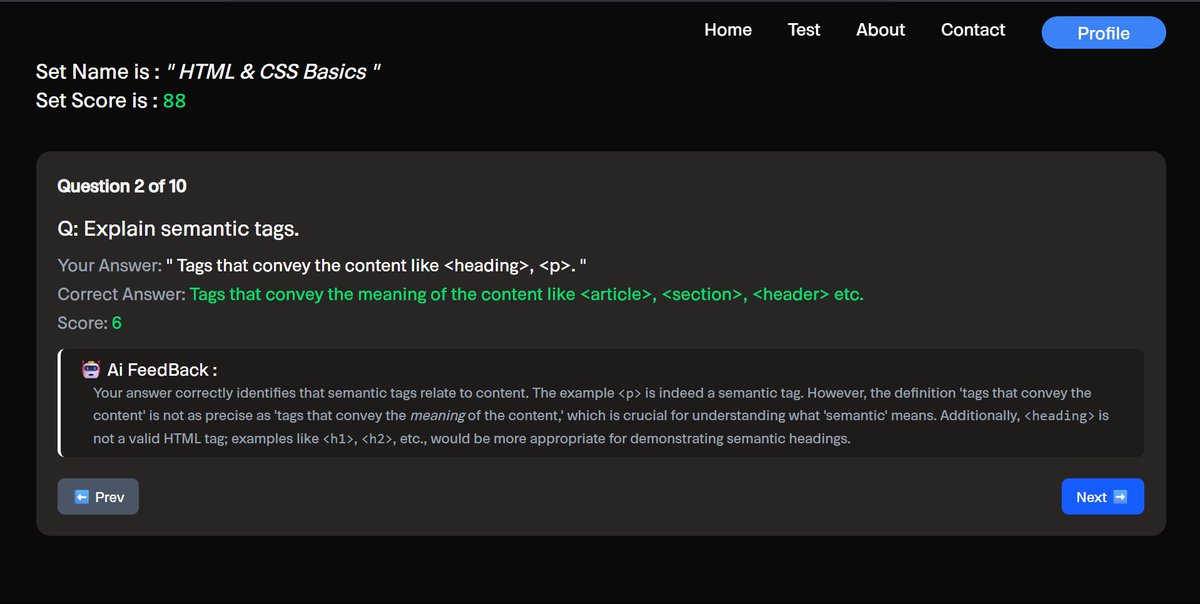
Task: Open the Home nav link
Action: [728, 30]
